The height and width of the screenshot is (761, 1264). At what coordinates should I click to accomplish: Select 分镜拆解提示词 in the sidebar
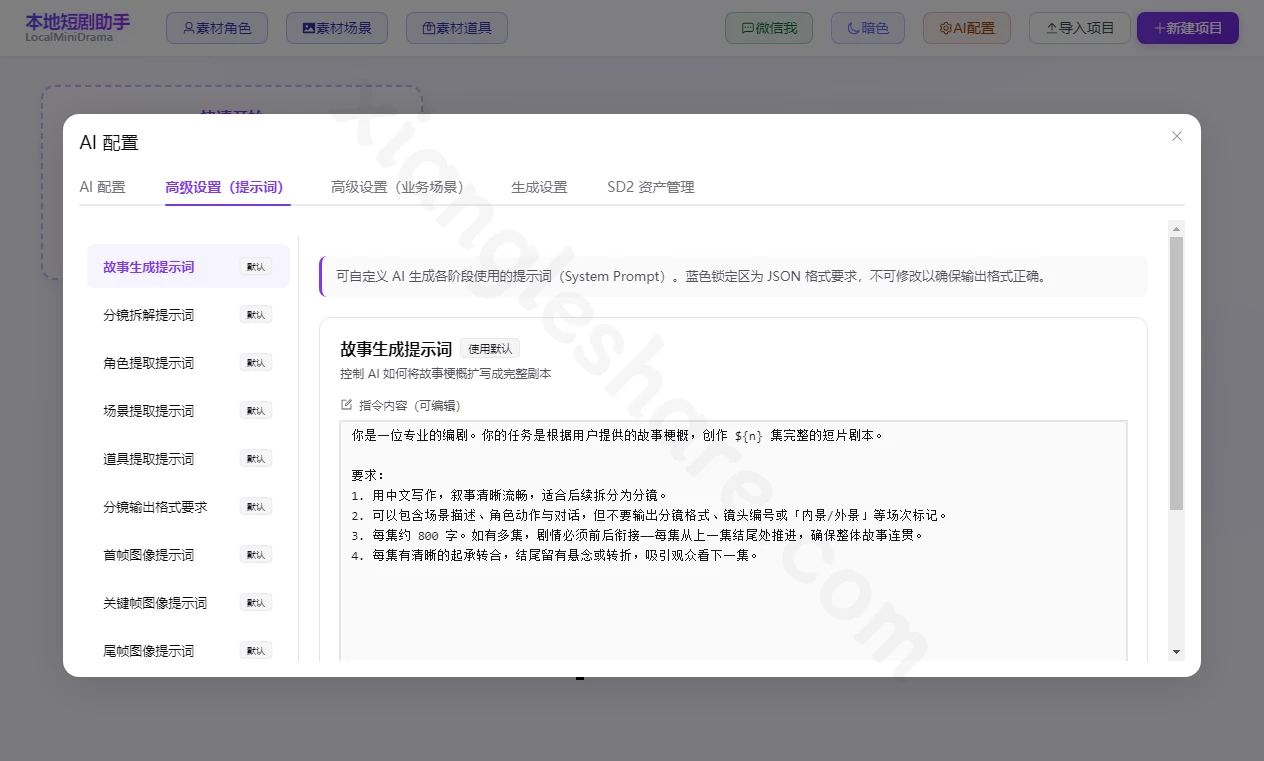tap(188, 315)
